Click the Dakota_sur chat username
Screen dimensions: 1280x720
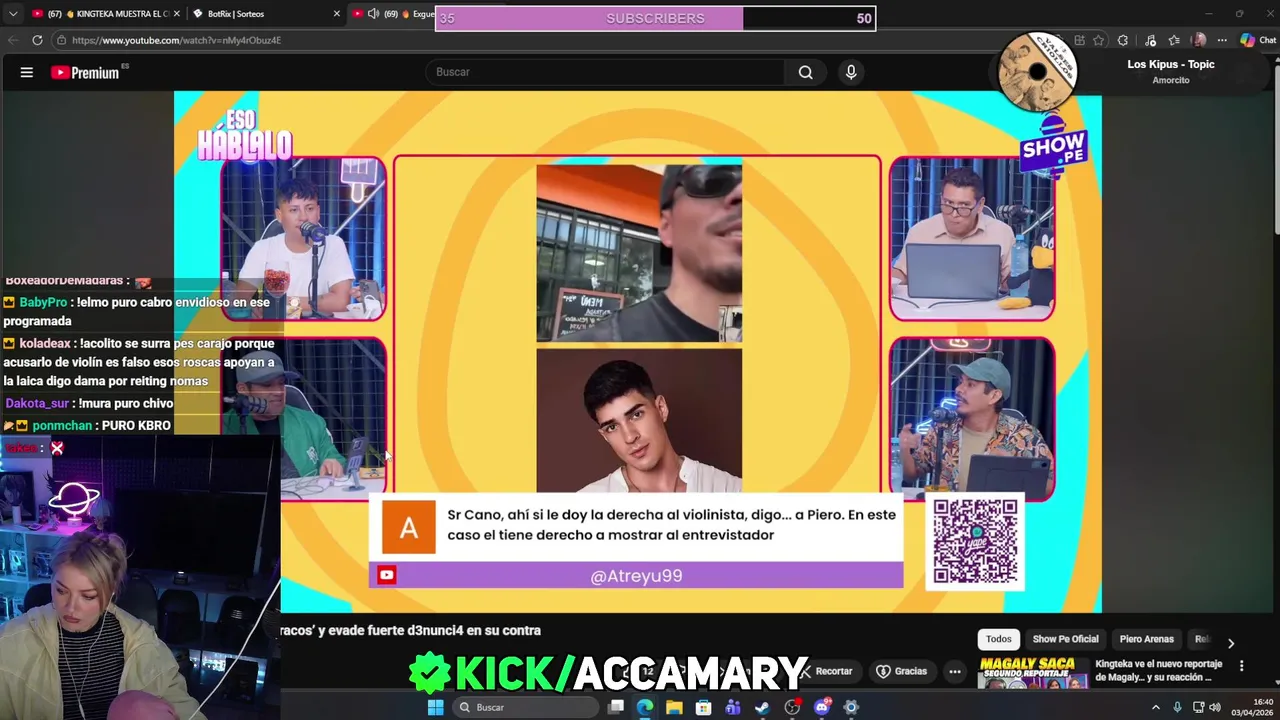pyautogui.click(x=37, y=403)
